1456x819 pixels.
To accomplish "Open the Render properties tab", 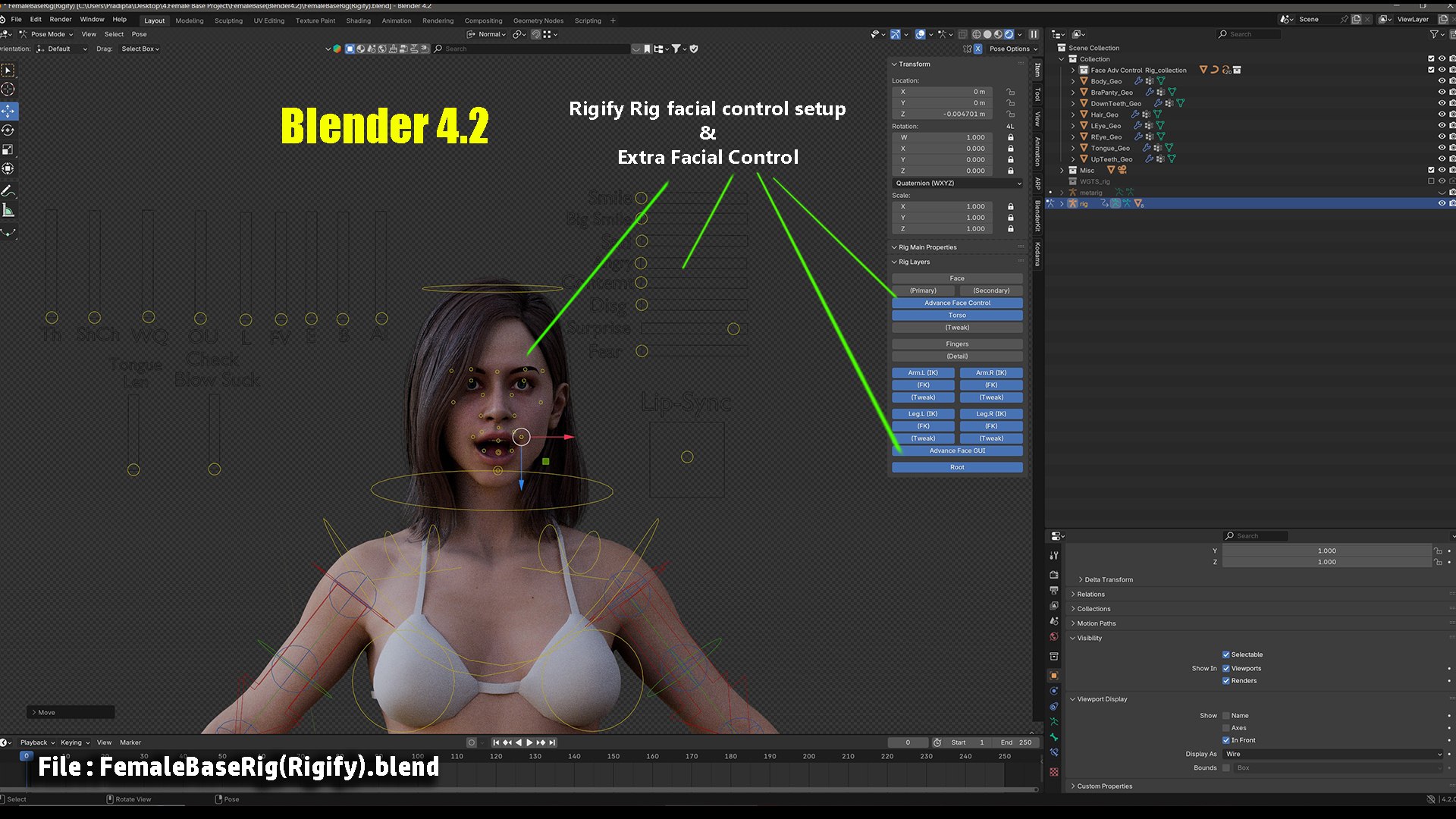I will click(x=1054, y=575).
